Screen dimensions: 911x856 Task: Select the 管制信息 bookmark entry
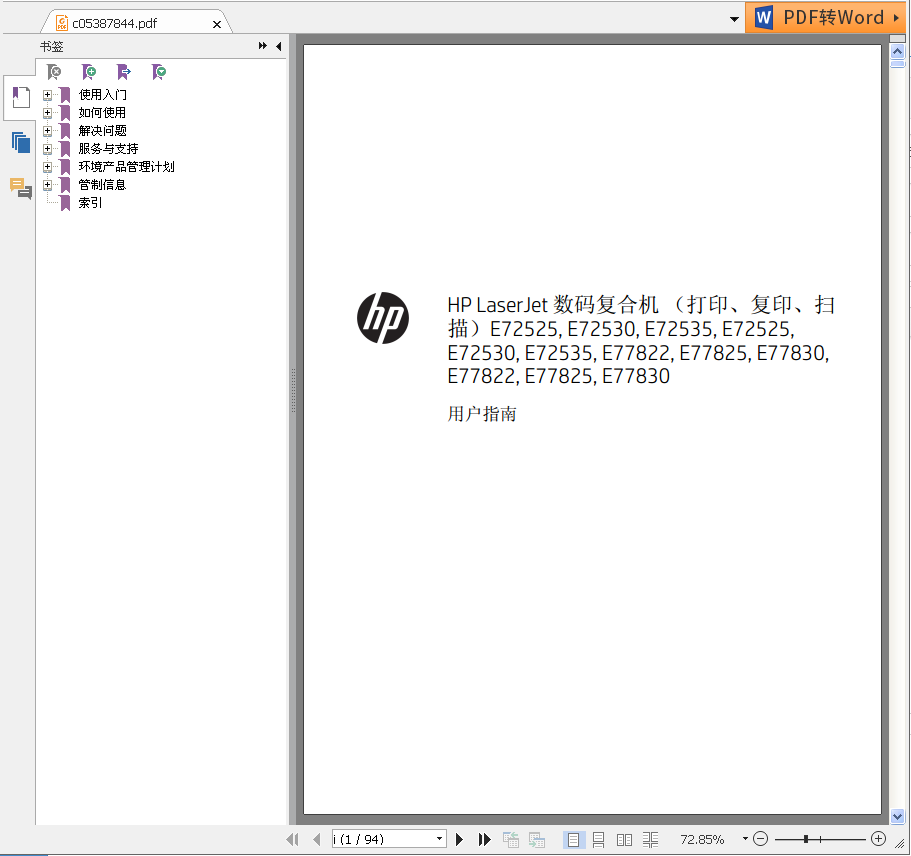102,185
